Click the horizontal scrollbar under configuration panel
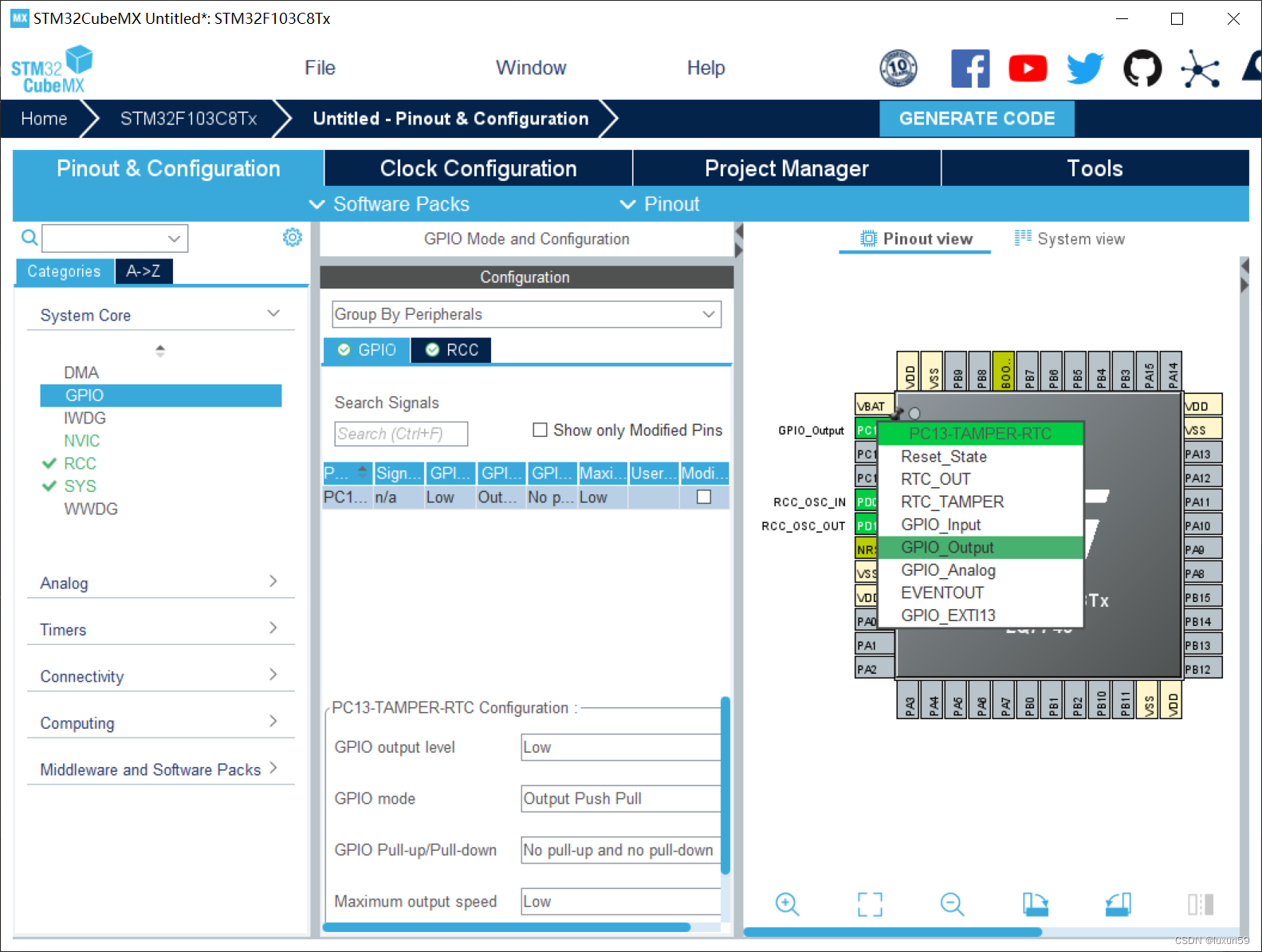Screen dimensions: 1262x952 click(x=506, y=927)
